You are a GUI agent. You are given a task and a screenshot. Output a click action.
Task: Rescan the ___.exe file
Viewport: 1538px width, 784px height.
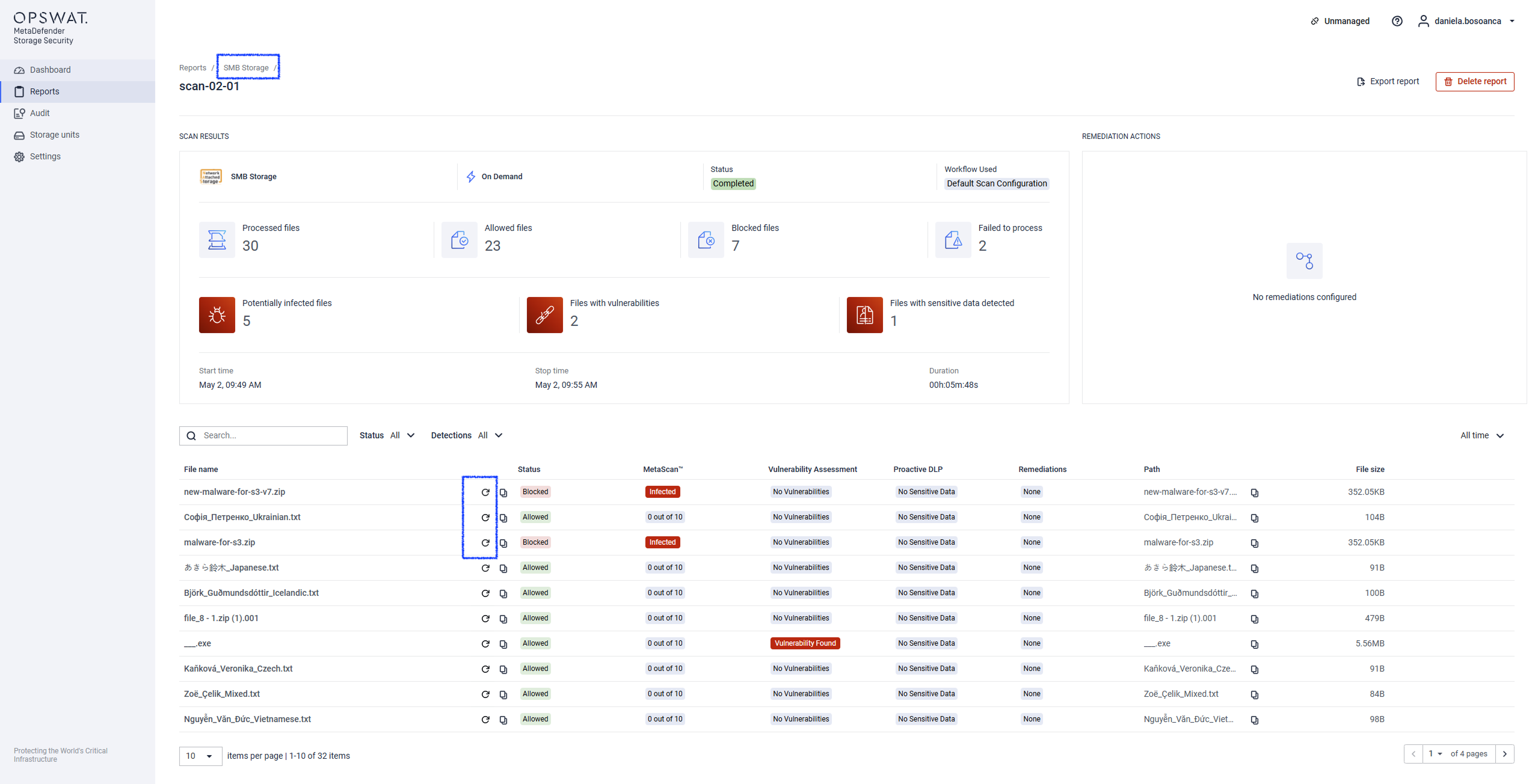[485, 644]
